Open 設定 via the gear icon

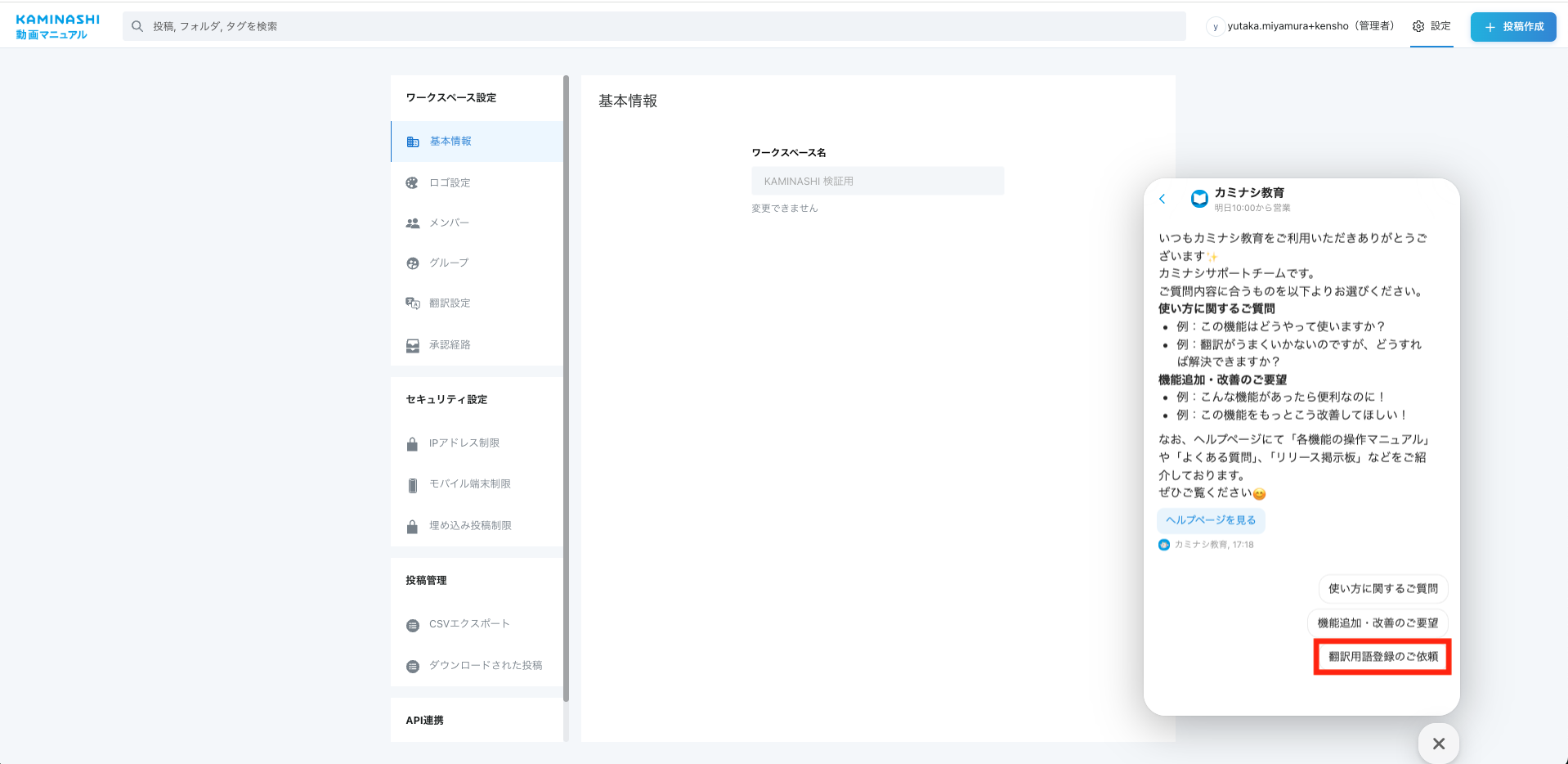tap(1431, 26)
